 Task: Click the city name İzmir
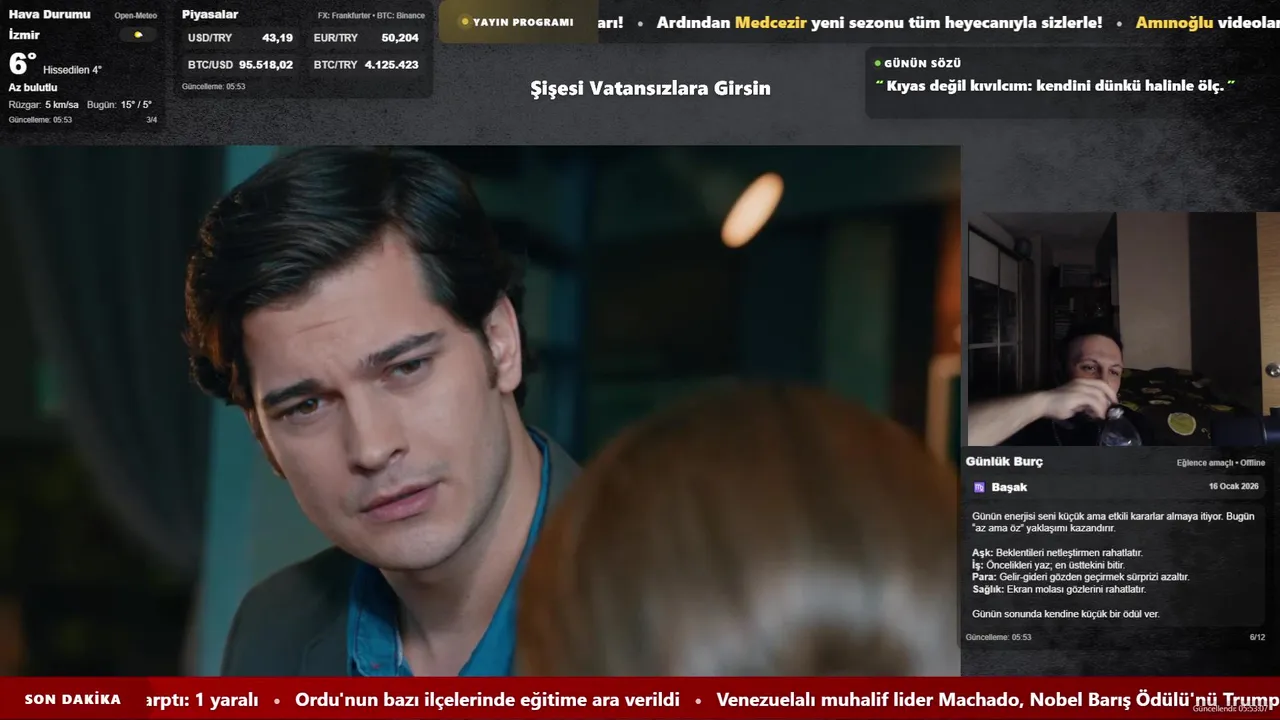click(x=24, y=35)
